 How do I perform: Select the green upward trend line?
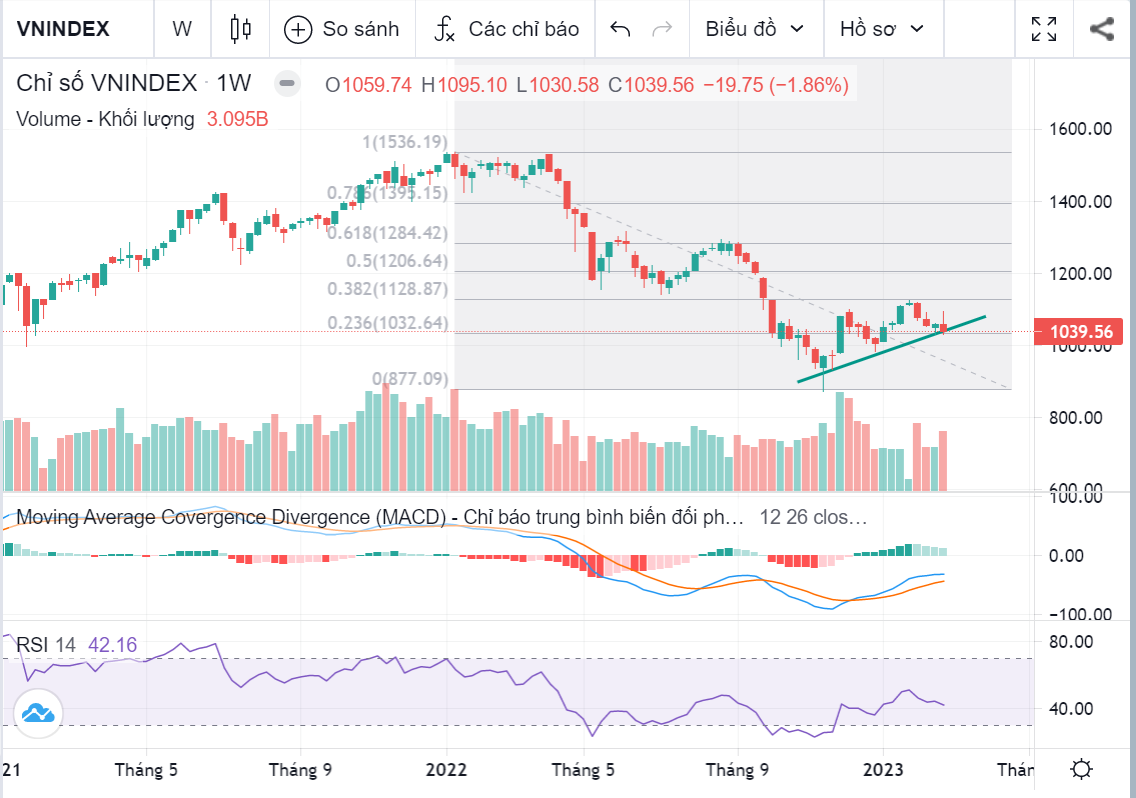tap(891, 349)
